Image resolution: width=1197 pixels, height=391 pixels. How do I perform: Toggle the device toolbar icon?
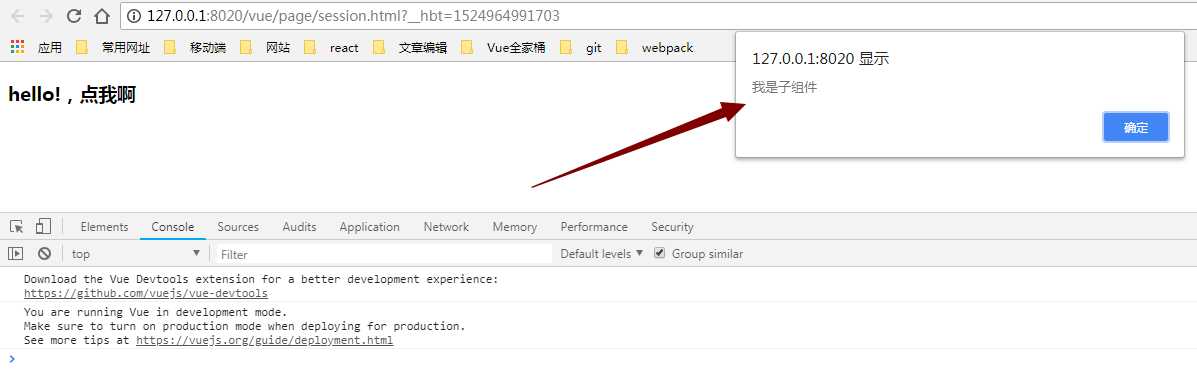coord(43,226)
